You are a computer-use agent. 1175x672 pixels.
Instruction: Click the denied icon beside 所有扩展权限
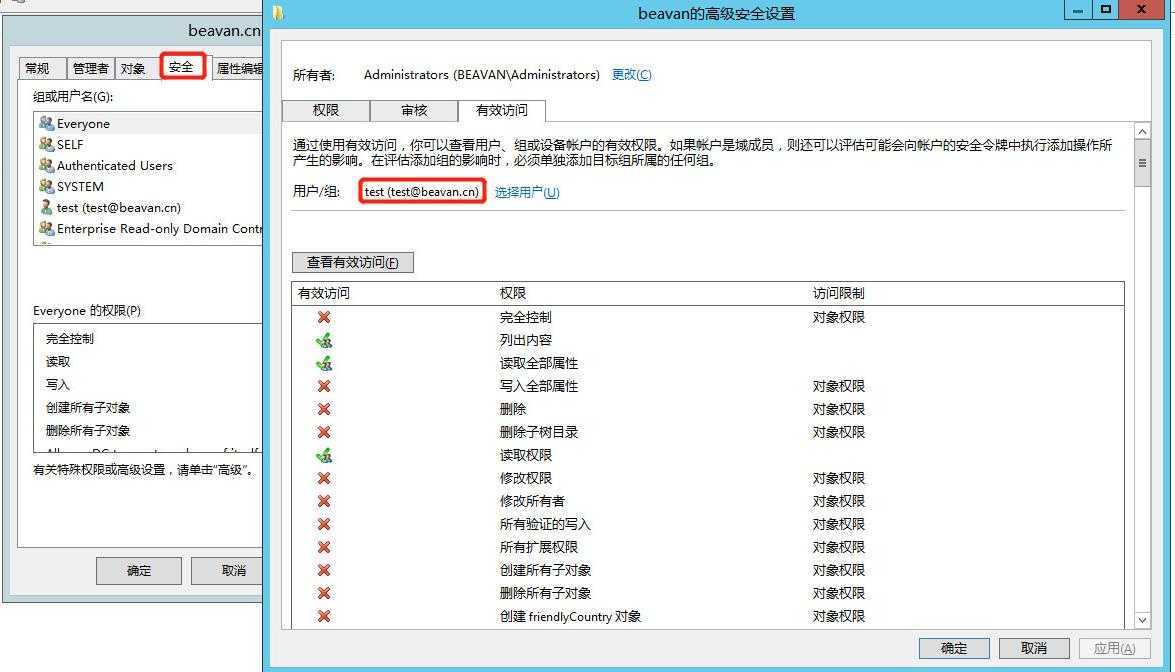pos(324,547)
